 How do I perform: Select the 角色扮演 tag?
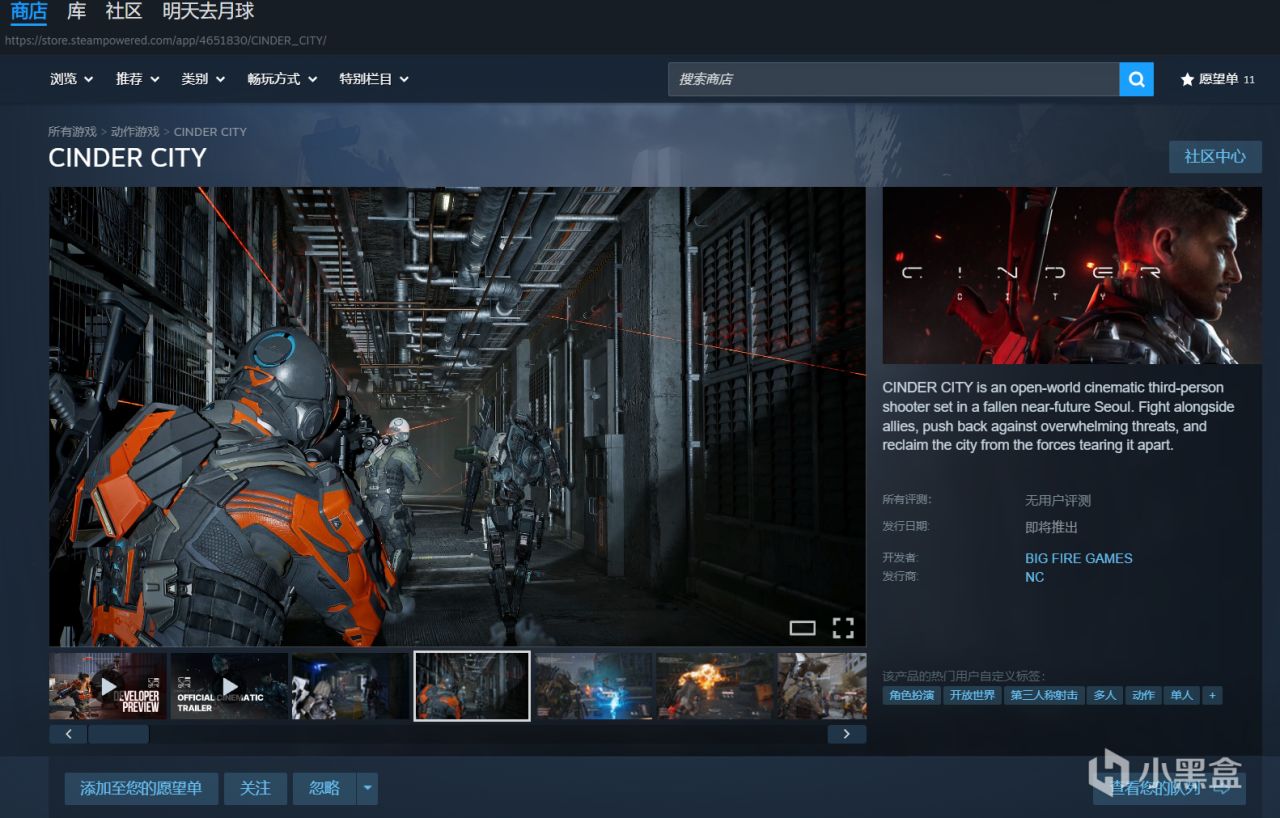click(911, 695)
